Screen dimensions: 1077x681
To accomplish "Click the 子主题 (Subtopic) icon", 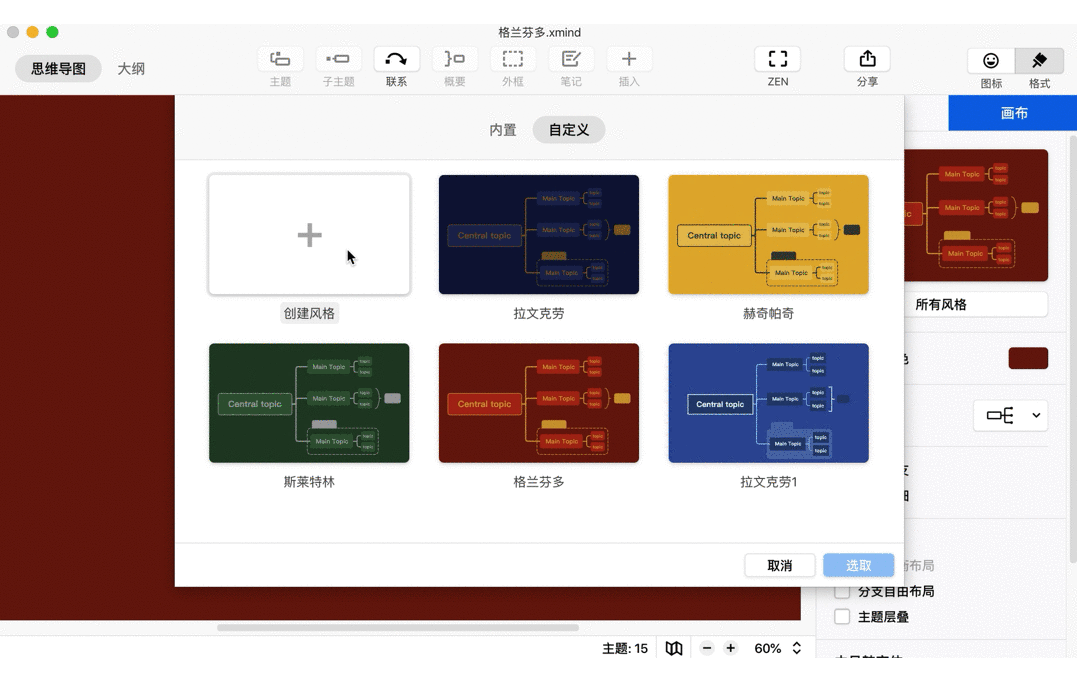I will click(x=338, y=58).
